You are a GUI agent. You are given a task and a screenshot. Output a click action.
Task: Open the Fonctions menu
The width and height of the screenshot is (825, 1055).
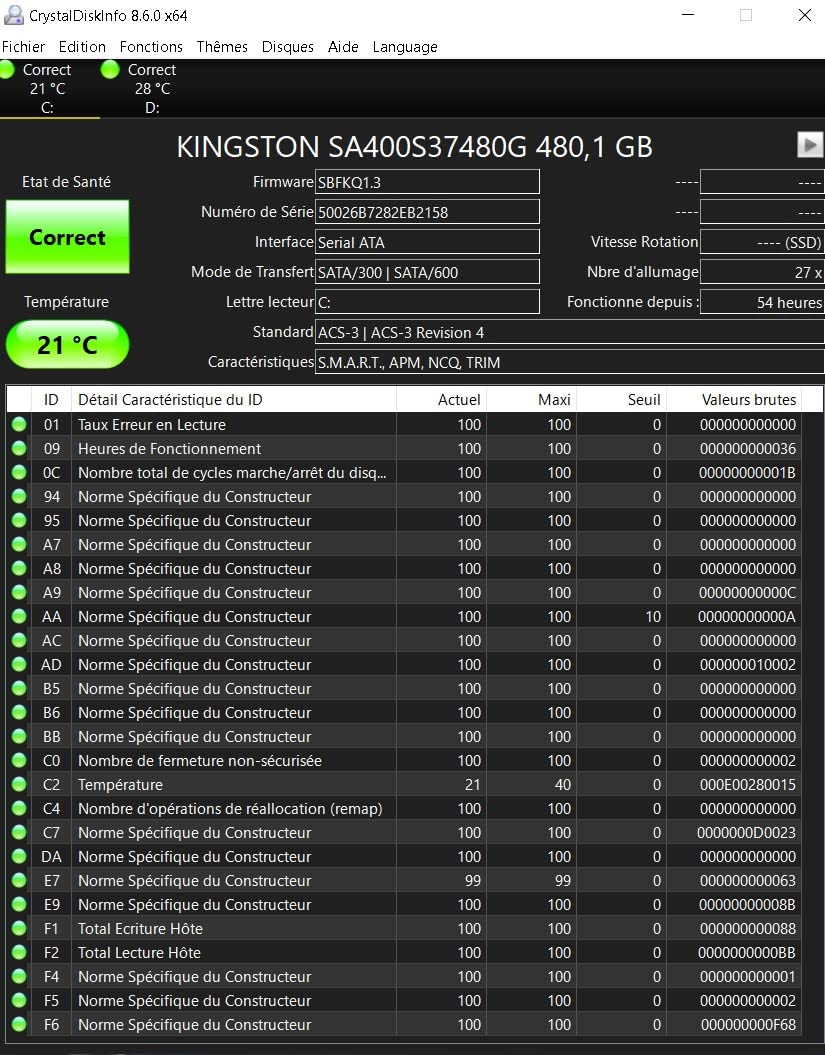tap(151, 46)
